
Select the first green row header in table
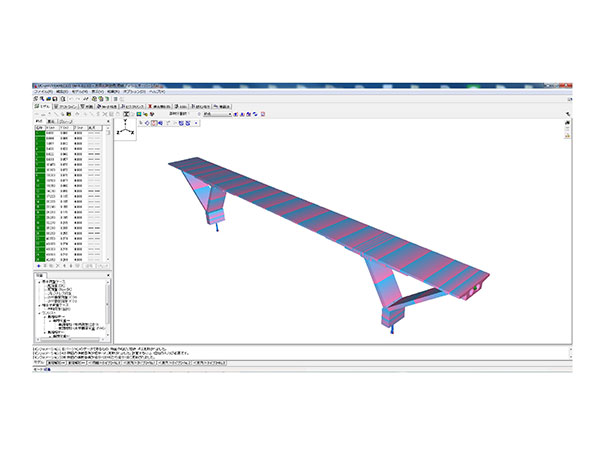click(x=39, y=135)
